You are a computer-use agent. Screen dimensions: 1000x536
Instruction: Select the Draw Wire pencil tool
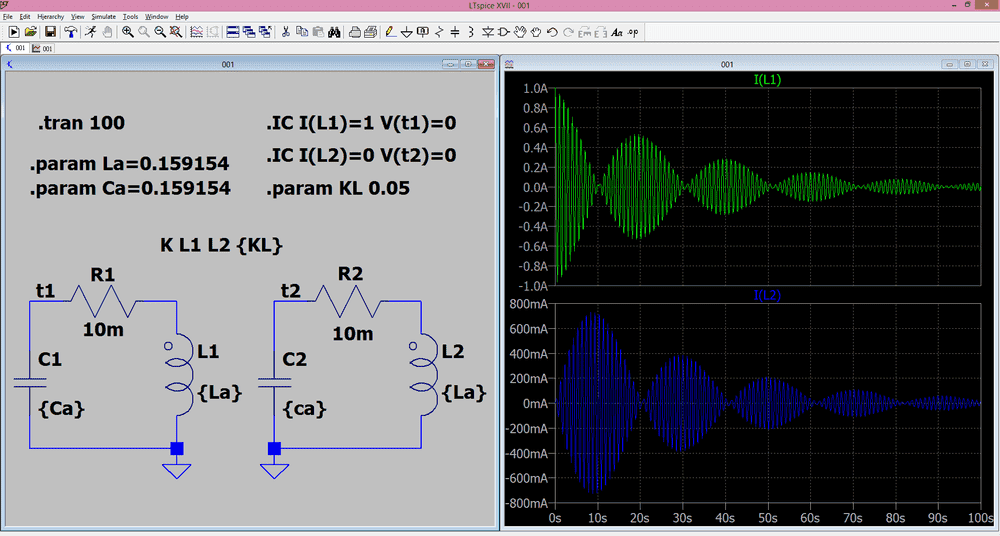[x=389, y=32]
